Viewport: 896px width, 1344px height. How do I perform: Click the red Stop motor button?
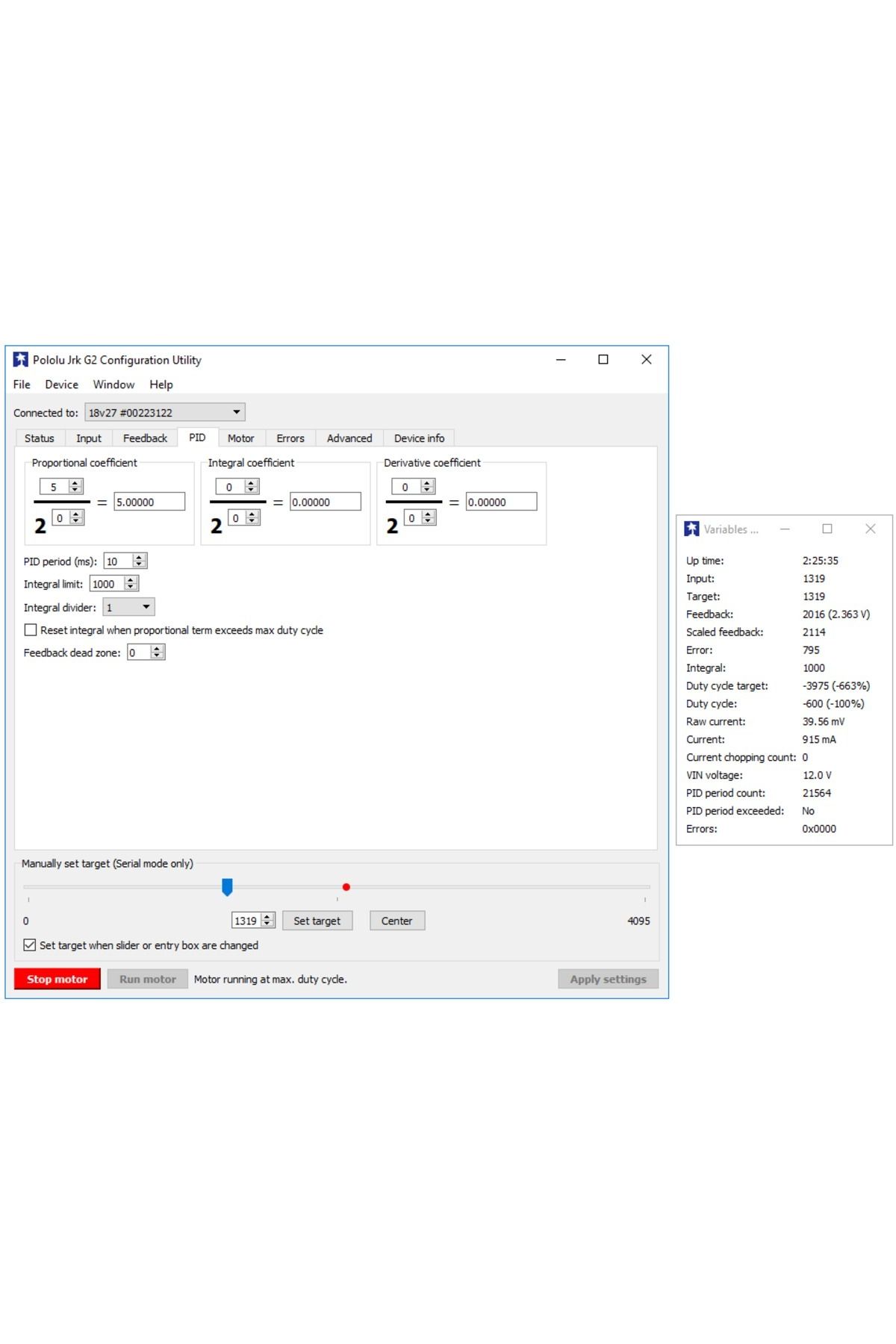tap(57, 979)
